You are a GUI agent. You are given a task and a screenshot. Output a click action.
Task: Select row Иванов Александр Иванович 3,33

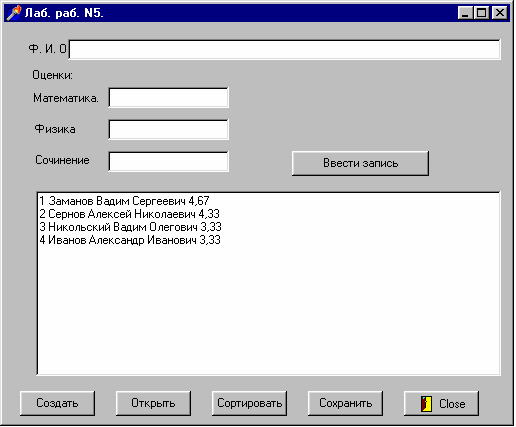pyautogui.click(x=130, y=240)
